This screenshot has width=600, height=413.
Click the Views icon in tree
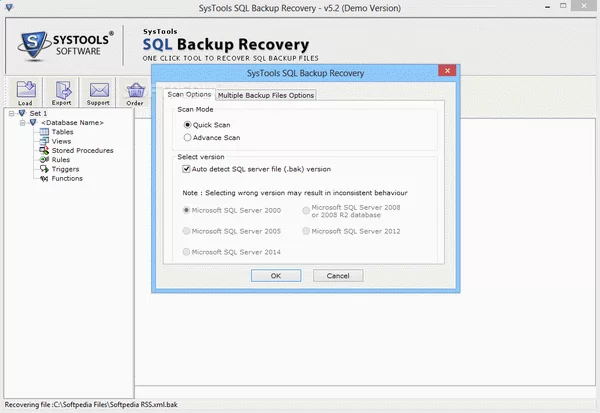coord(44,141)
